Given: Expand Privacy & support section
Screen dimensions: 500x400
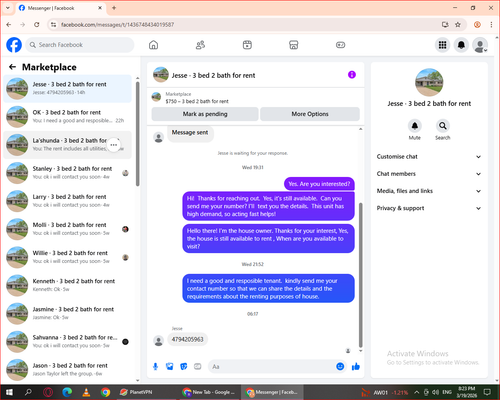Looking at the screenshot, I should point(429,208).
